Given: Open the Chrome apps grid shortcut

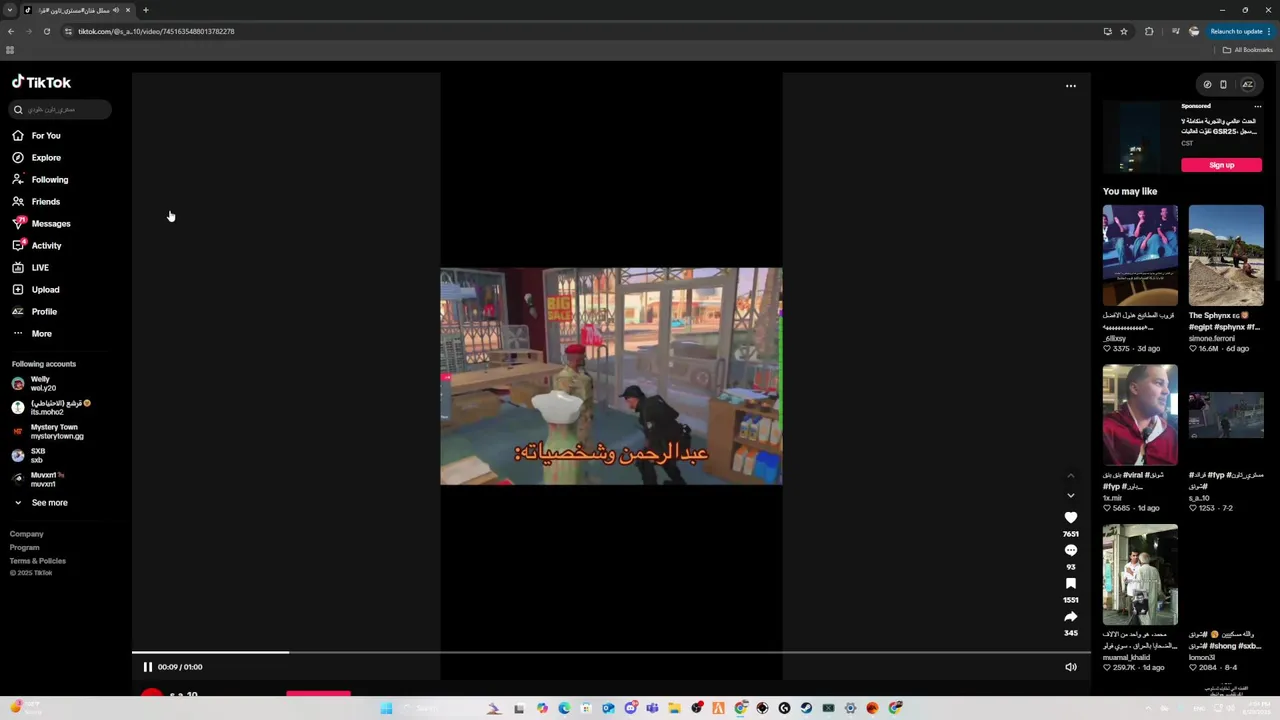Looking at the screenshot, I should 10,50.
